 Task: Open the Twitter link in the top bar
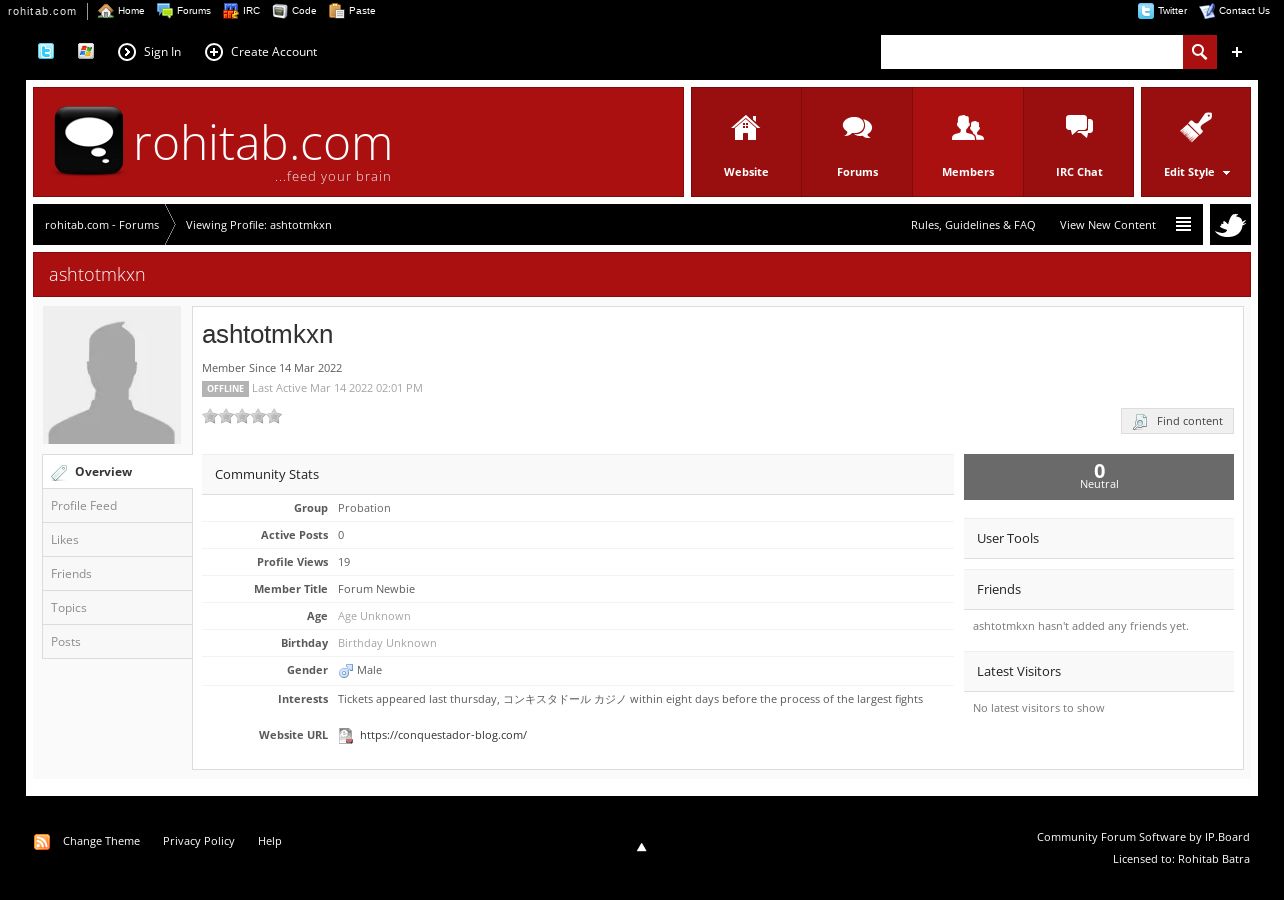[x=1163, y=11]
